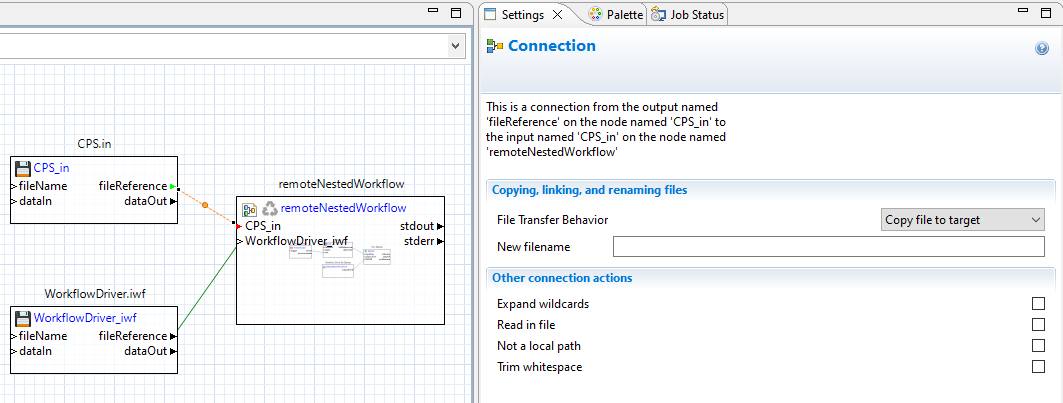Close the Settings tab
The image size is (1063, 403).
point(557,15)
